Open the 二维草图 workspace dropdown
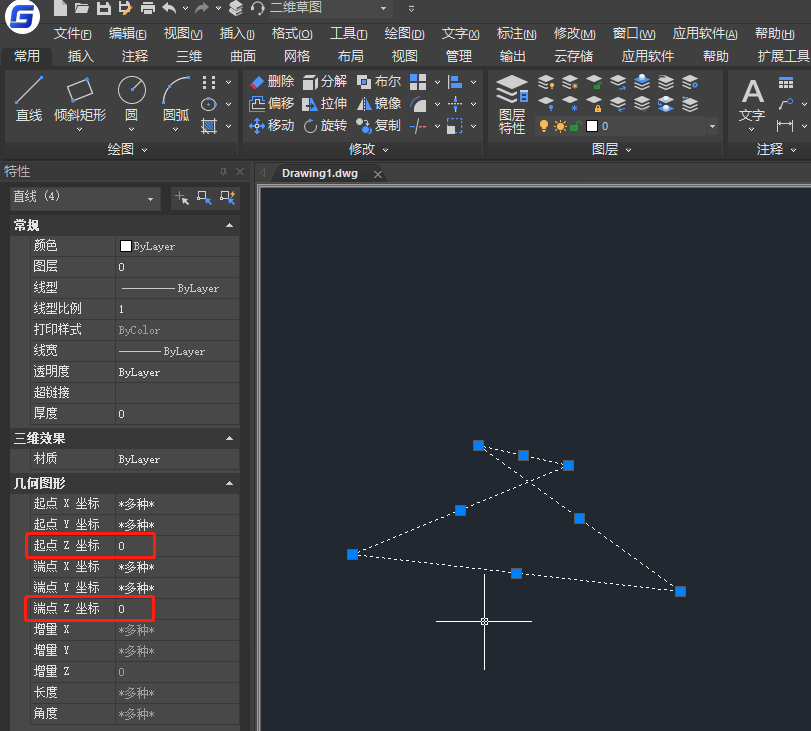 [383, 8]
